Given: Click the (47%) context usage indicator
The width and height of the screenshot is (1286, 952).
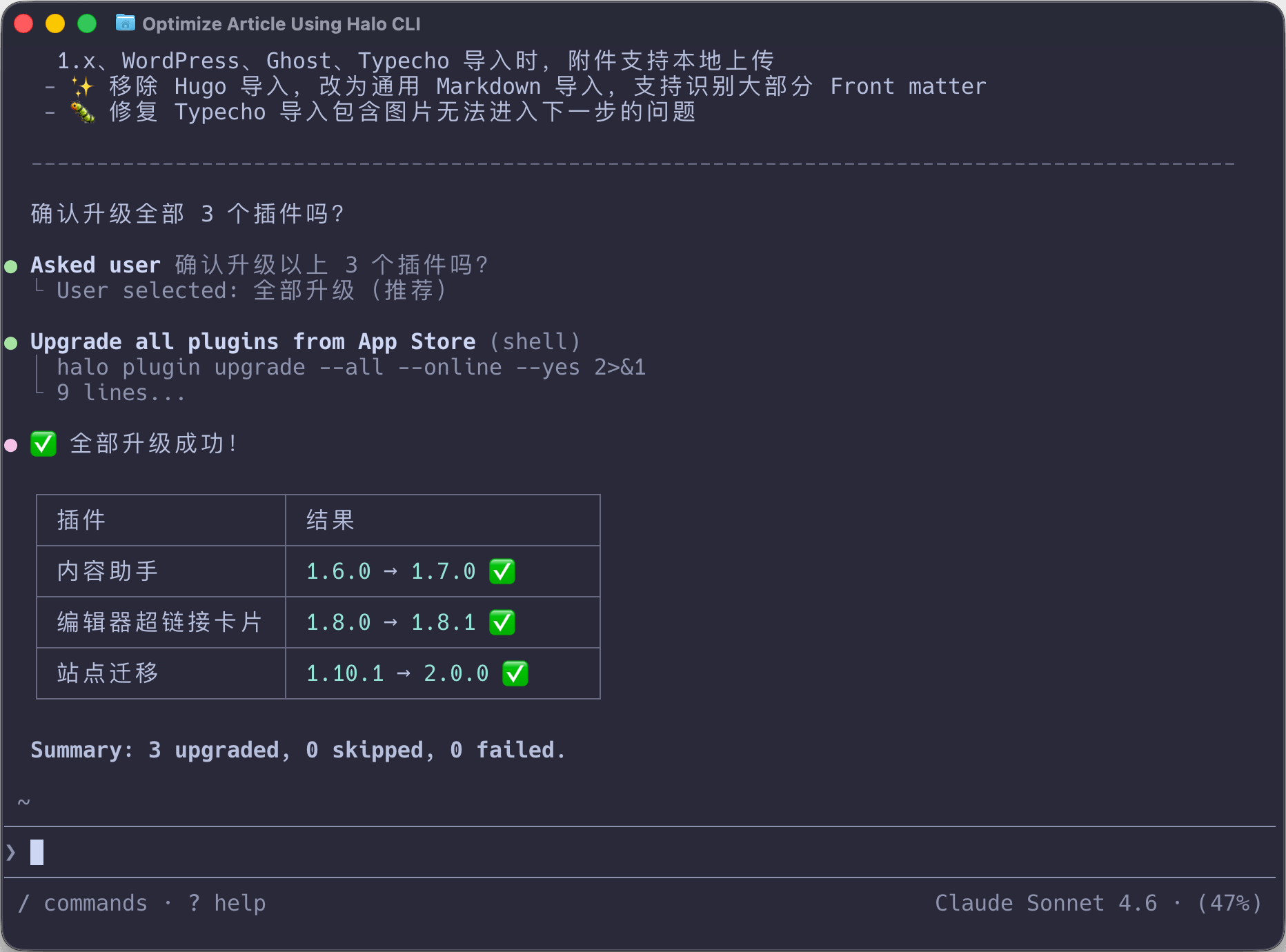Looking at the screenshot, I should tap(1229, 903).
